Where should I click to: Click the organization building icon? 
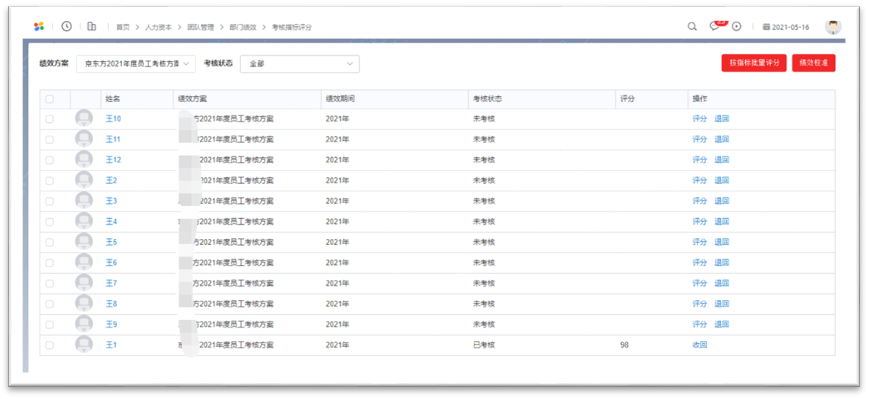tap(91, 26)
